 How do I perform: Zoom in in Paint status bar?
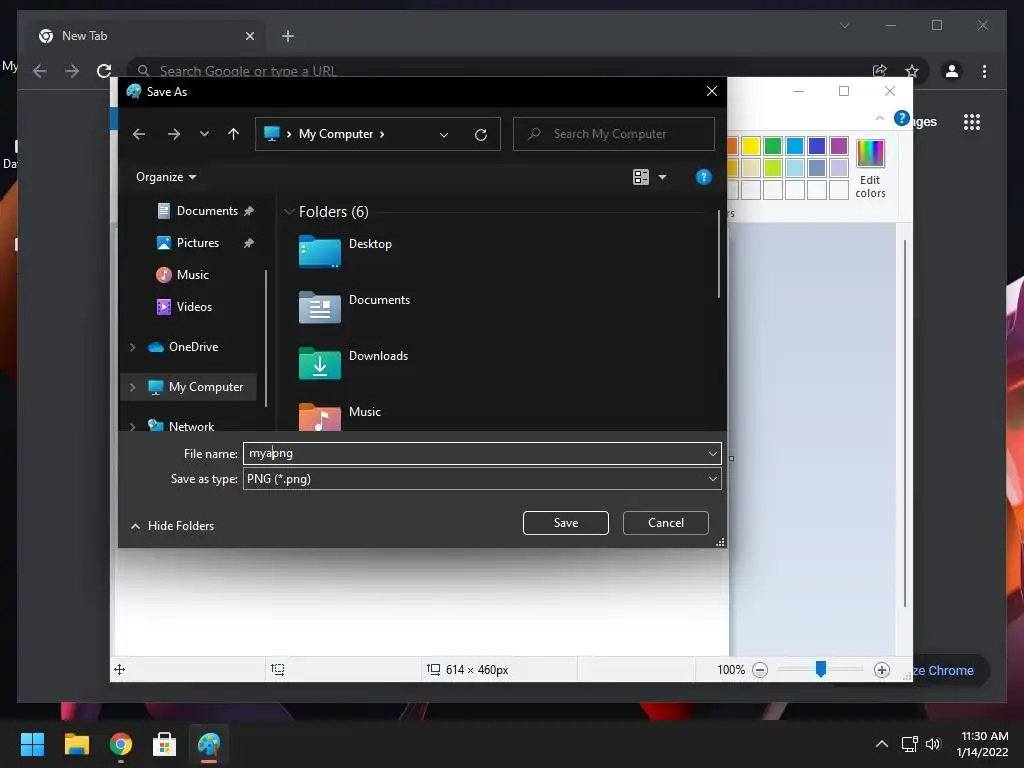(x=882, y=670)
